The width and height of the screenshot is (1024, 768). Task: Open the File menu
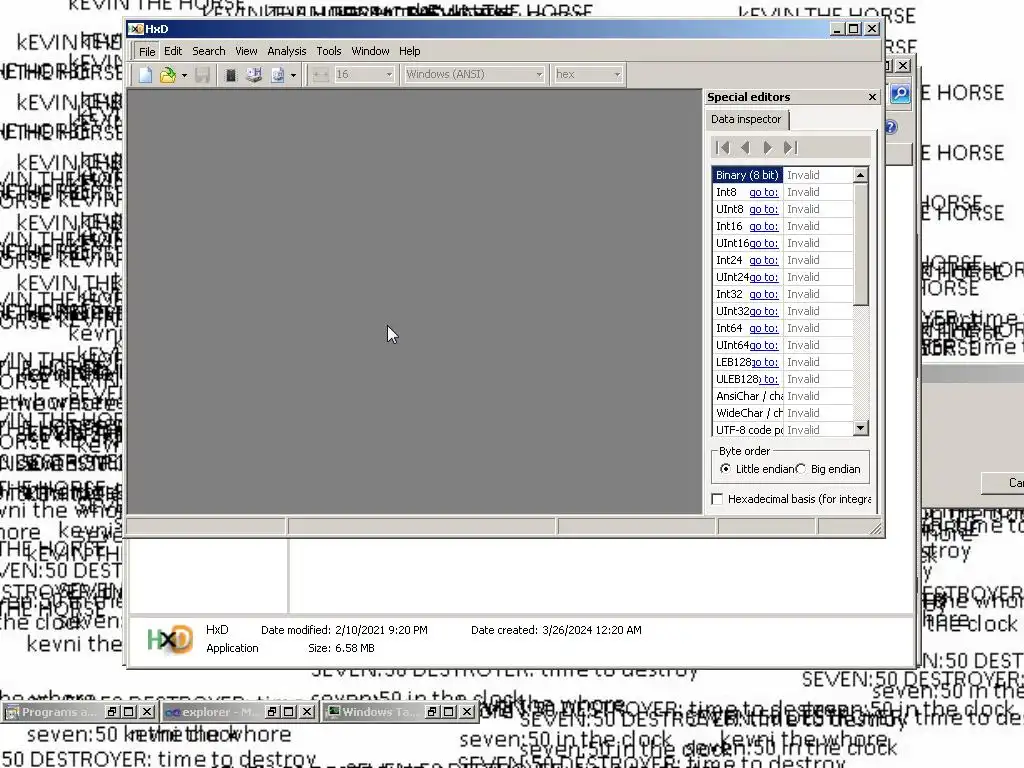[x=147, y=51]
